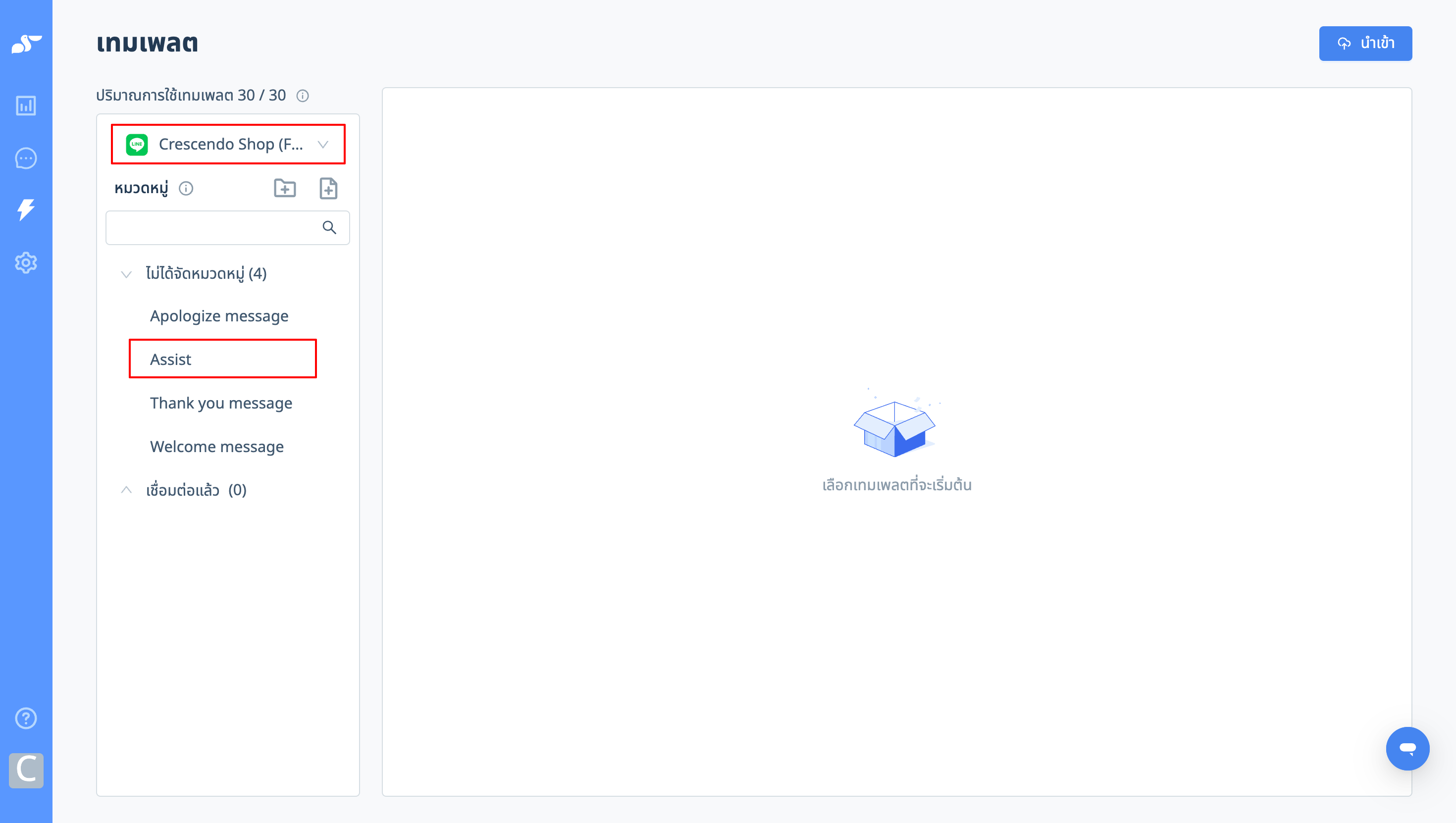This screenshot has height=823, width=1456.
Task: Click the bird logo in the sidebar
Action: pos(27,44)
